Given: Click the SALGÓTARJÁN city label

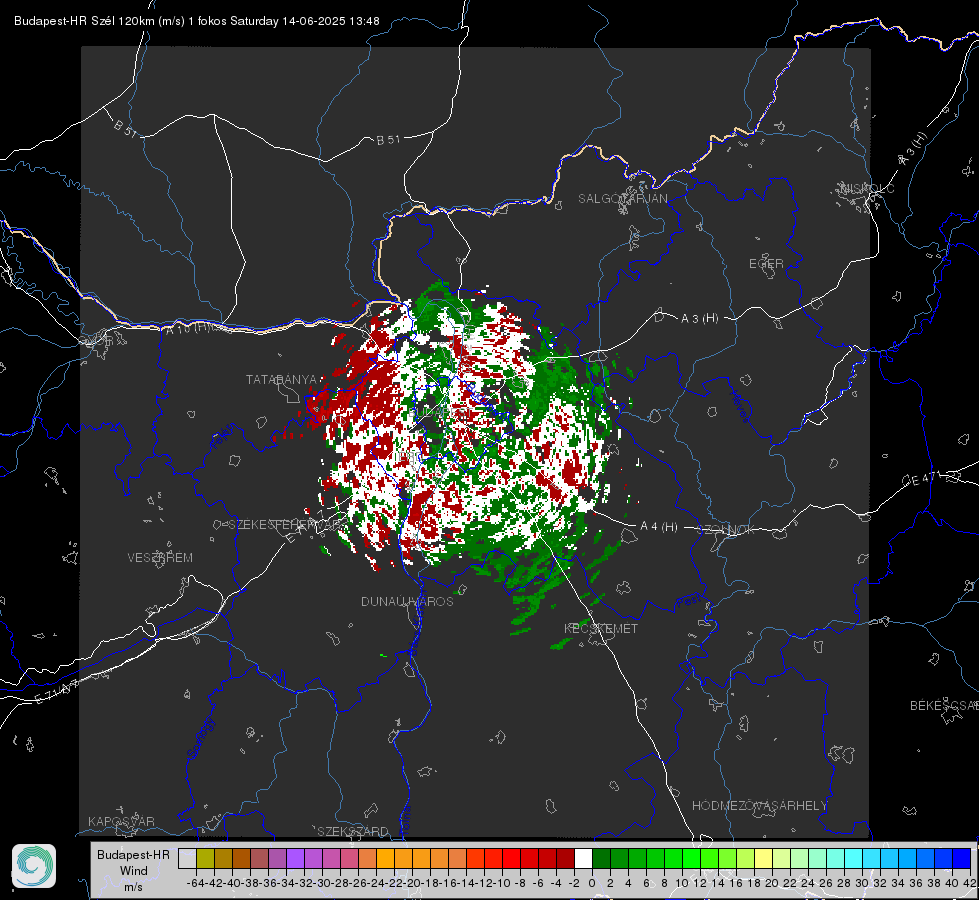Looking at the screenshot, I should pyautogui.click(x=622, y=199).
